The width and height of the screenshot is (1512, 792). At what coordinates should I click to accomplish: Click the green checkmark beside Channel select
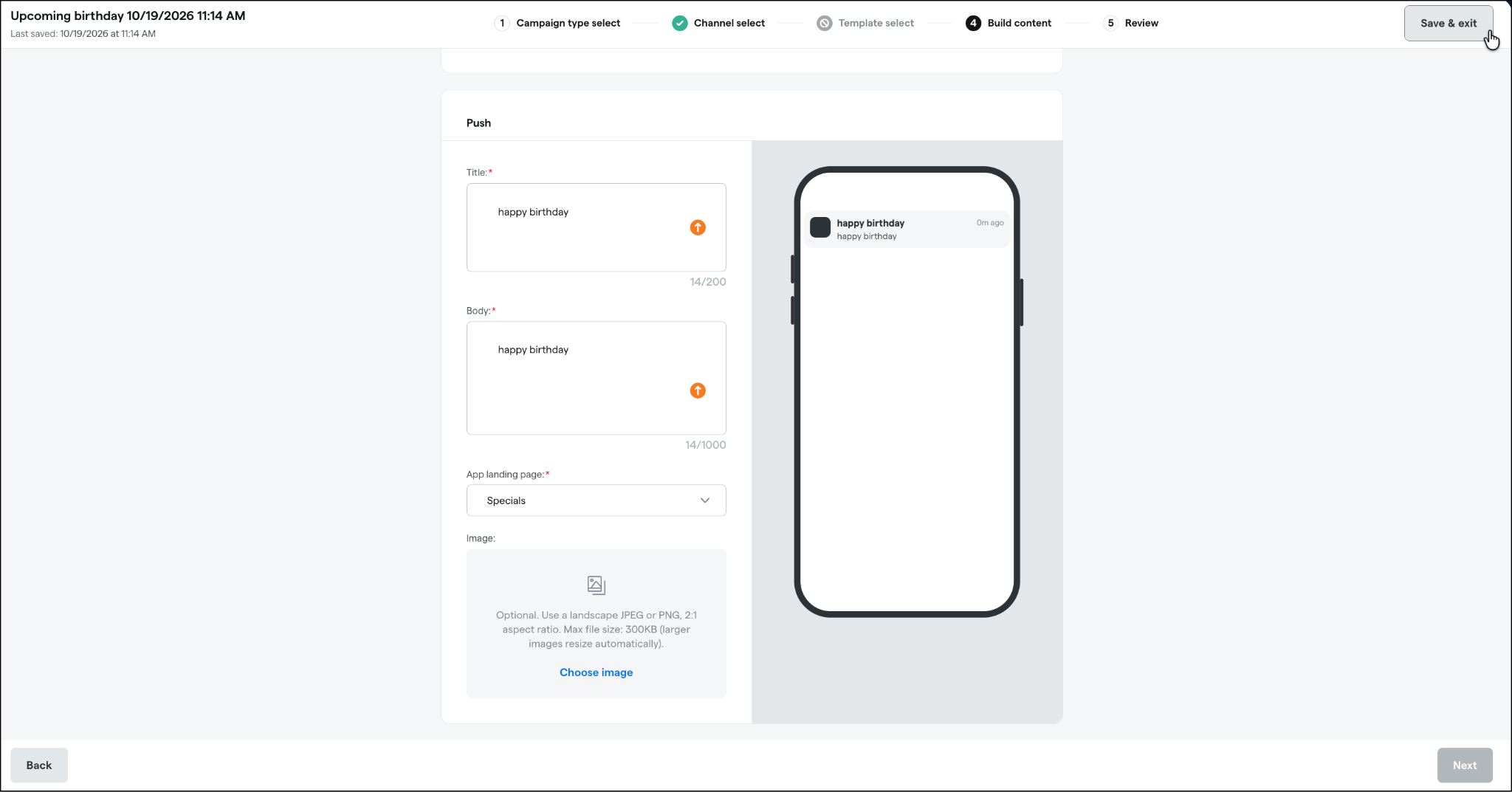click(680, 23)
